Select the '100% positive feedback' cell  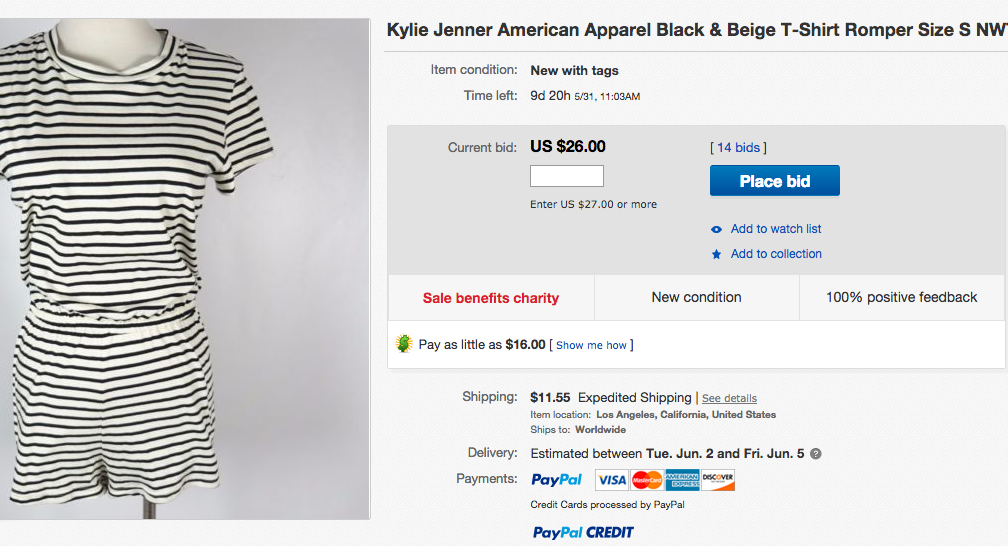901,297
